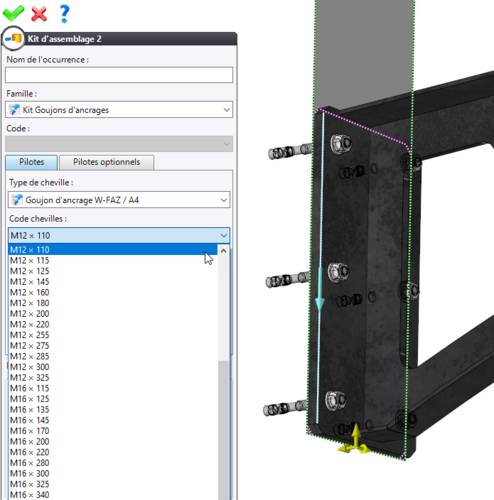494x500 pixels.
Task: Open the Pilotes optionnels tab
Action: [107, 162]
